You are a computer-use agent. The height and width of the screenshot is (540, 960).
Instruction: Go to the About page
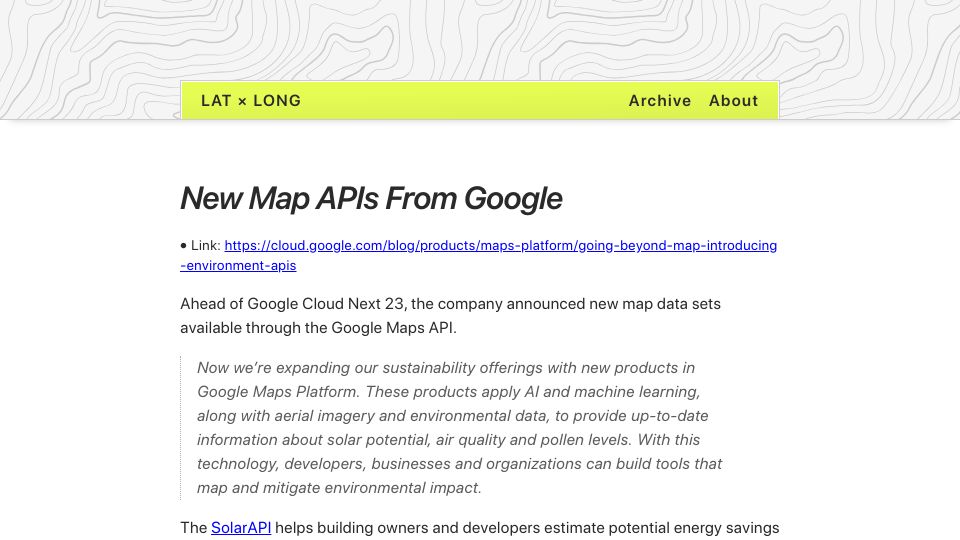733,100
